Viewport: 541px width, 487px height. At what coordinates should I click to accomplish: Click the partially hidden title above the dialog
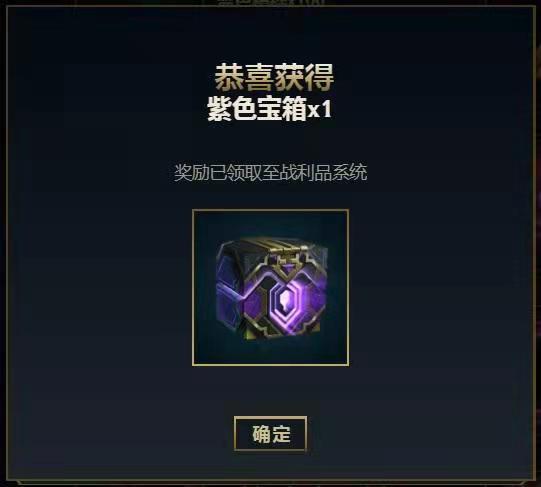[x=271, y=3]
